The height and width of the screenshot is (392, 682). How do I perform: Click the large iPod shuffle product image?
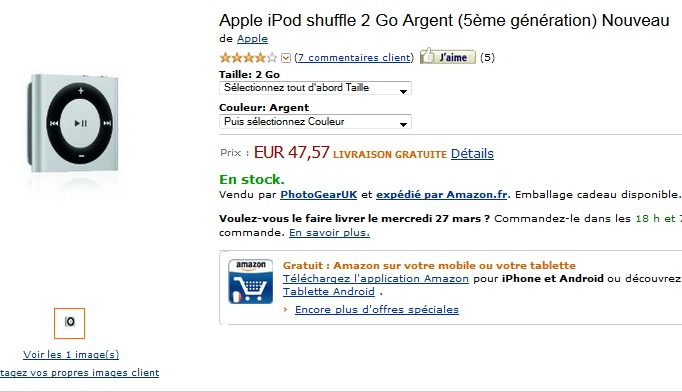tap(73, 124)
